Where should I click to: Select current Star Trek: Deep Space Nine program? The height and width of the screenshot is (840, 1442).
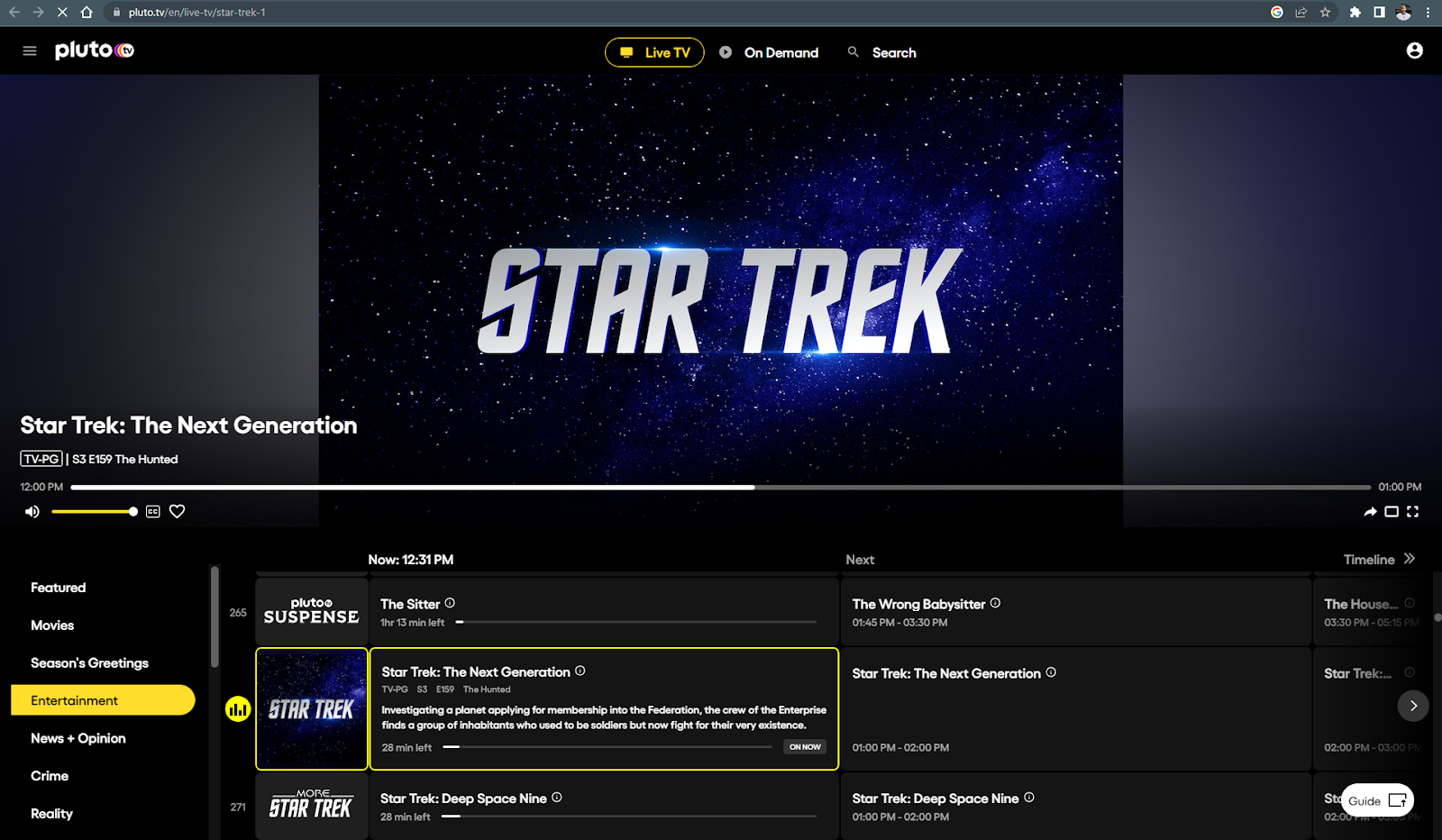coord(604,807)
